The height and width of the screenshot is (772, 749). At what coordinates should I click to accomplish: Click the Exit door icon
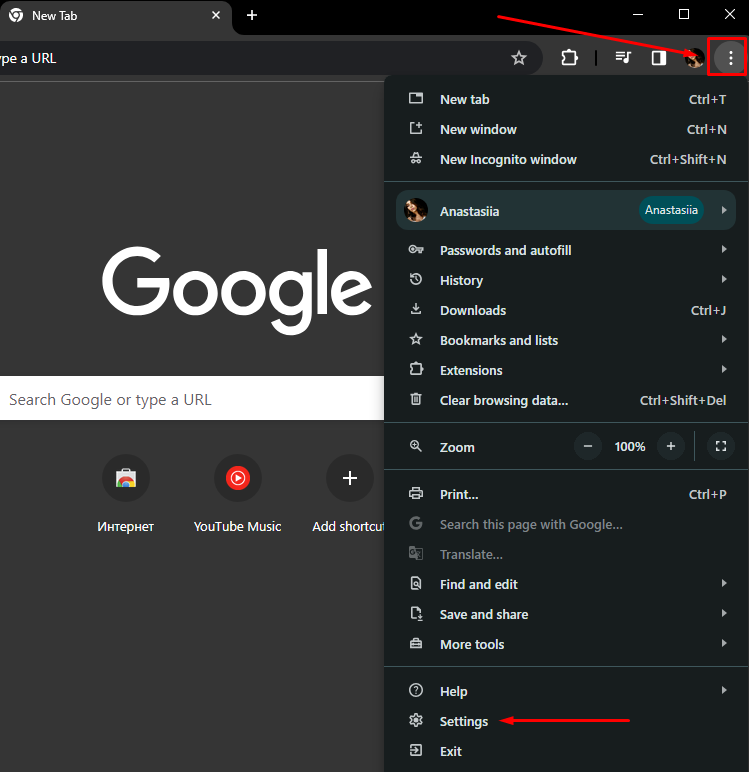pos(416,750)
